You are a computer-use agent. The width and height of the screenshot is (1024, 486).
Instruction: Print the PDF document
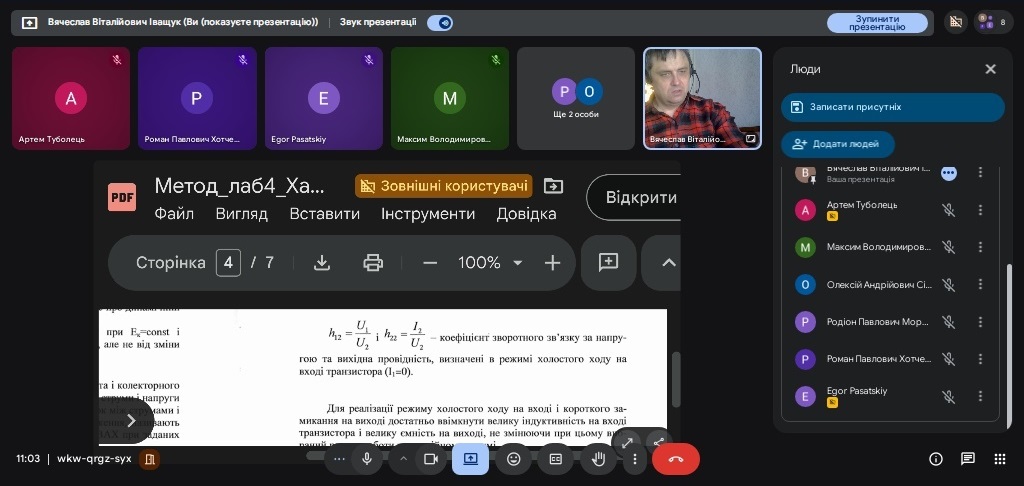pos(373,263)
